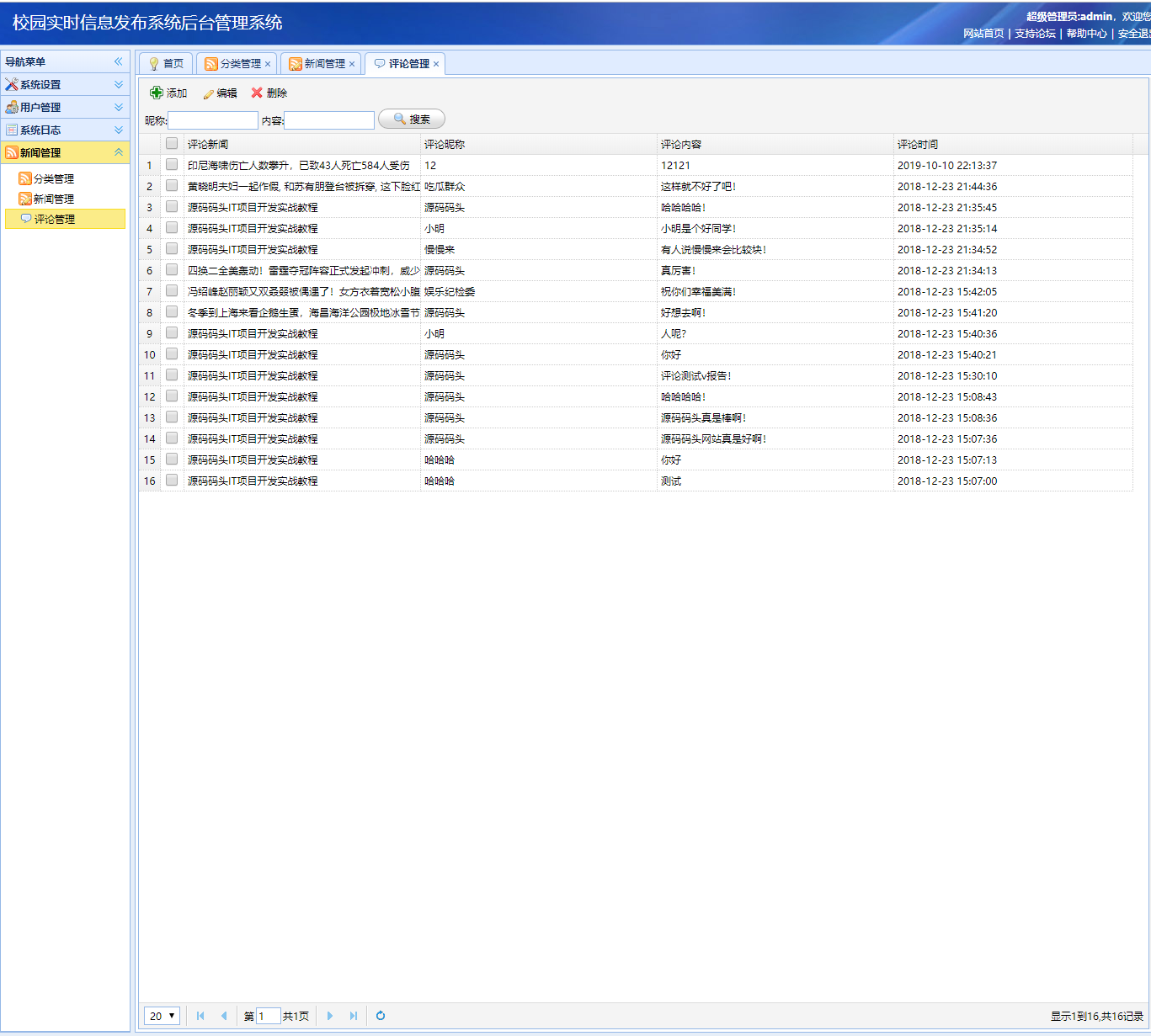Screen dimensions: 1151x1036
Task: Click the 评论时间 column header
Action: (1013, 144)
